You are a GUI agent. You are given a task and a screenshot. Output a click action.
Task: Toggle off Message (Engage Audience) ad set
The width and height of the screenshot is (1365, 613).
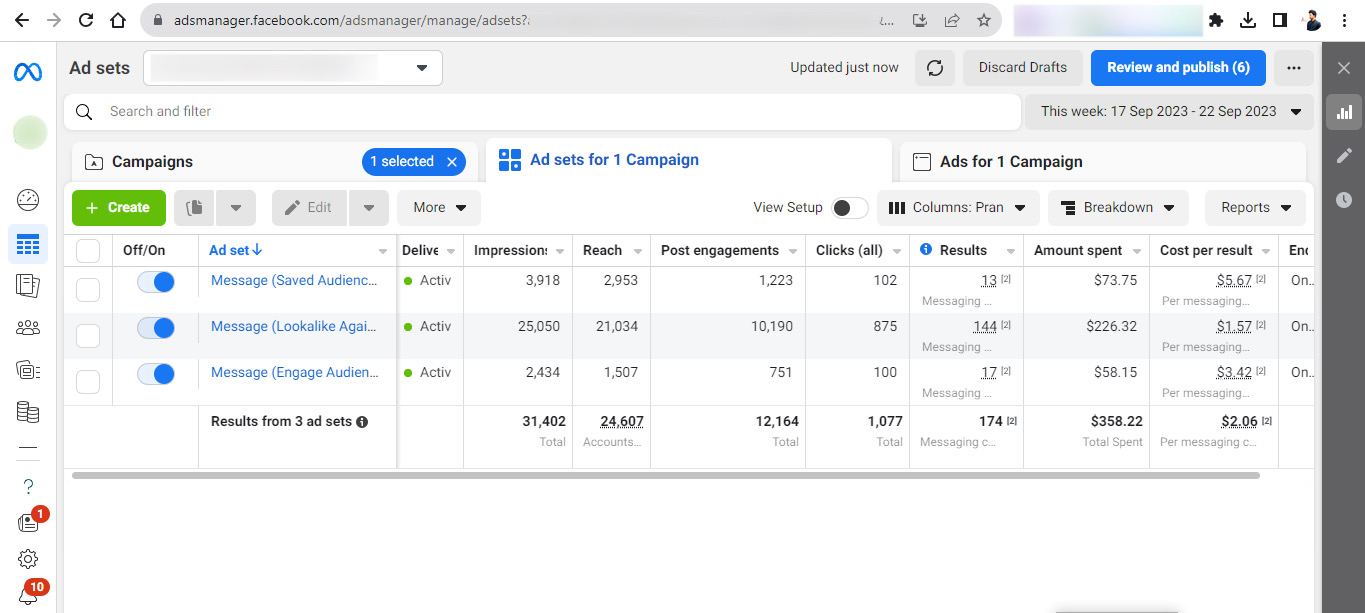pyautogui.click(x=156, y=374)
